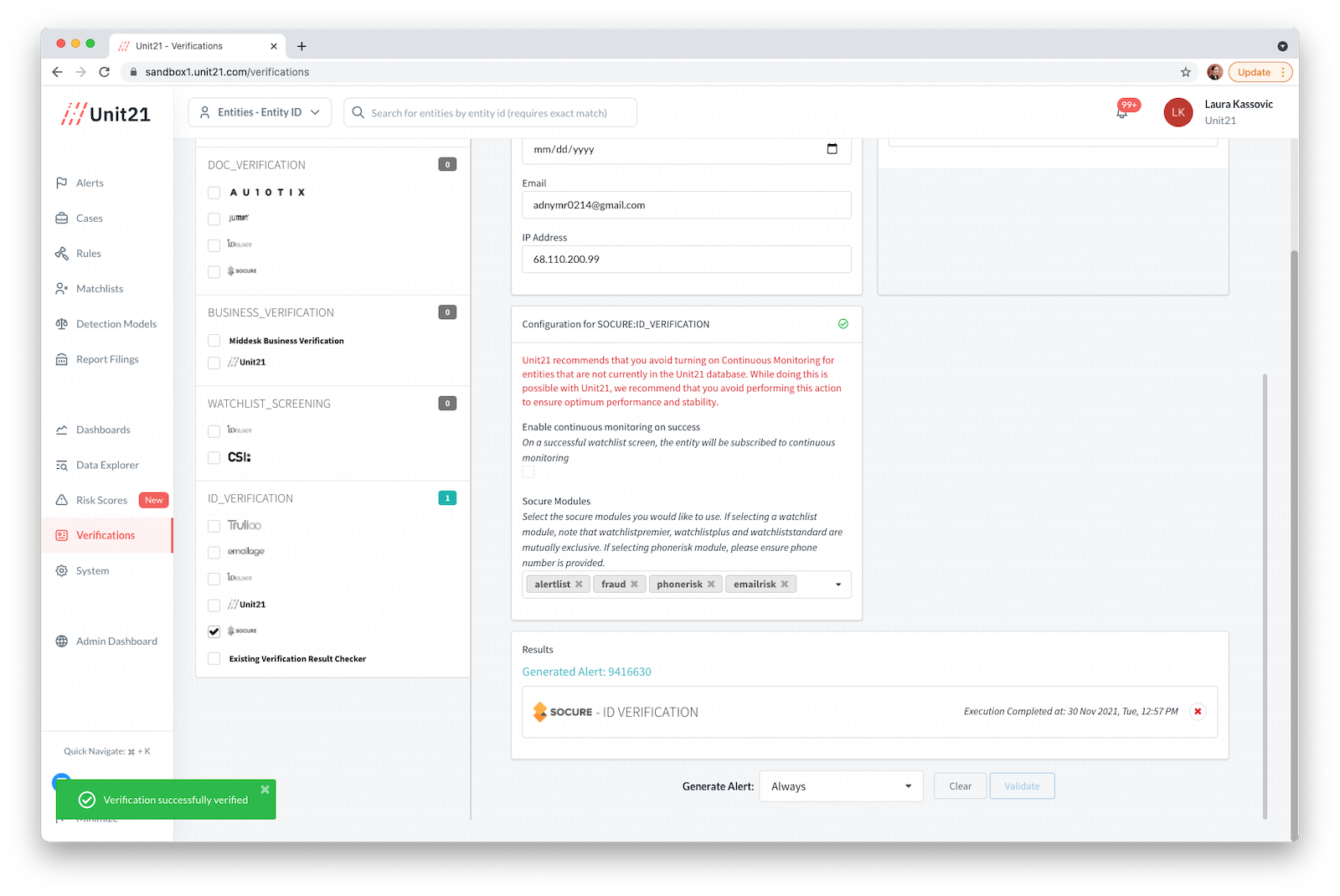Open the Chrome tab search dropdown
1340x896 pixels.
click(x=1282, y=46)
